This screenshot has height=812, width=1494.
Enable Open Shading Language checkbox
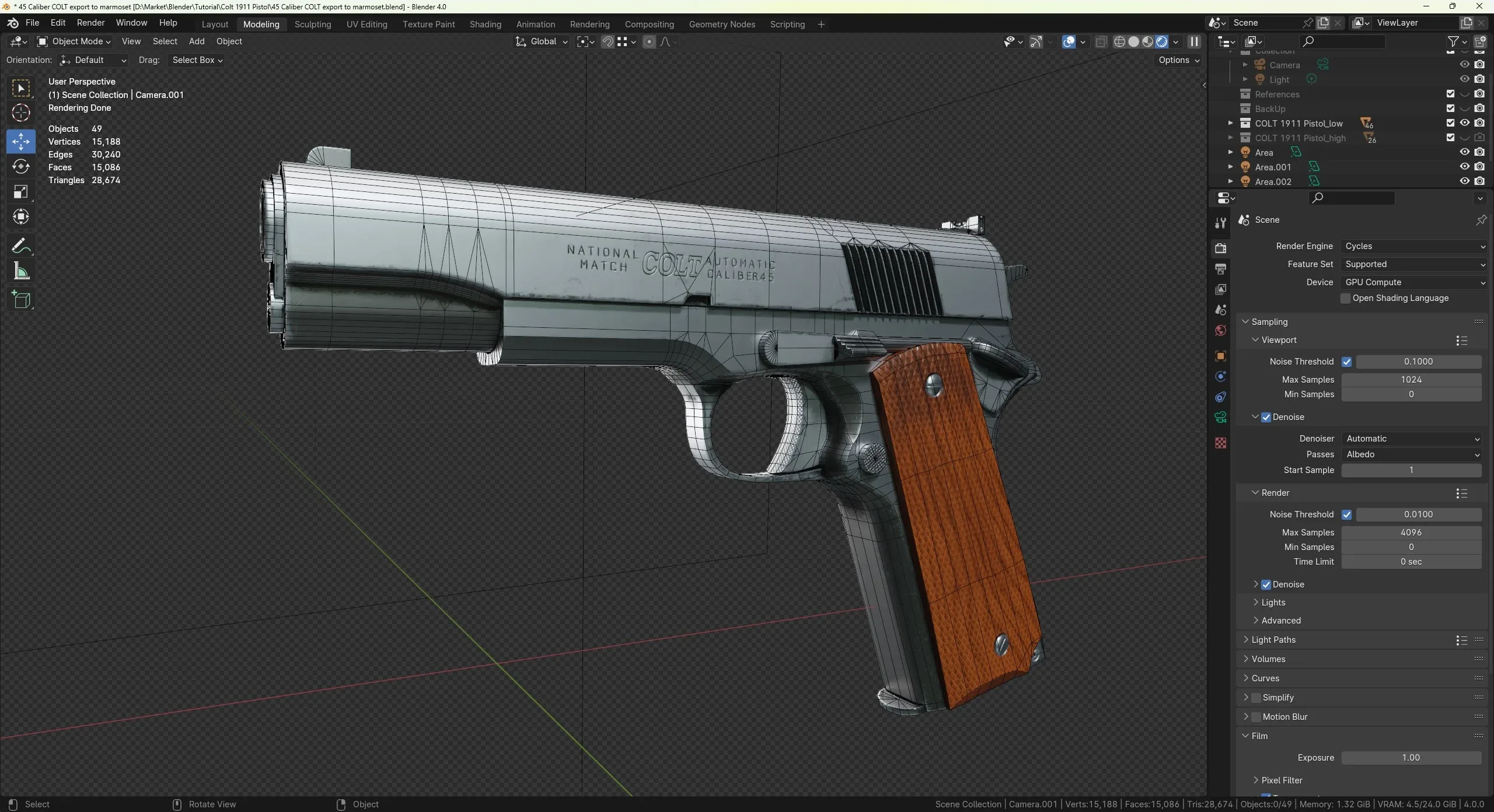coord(1346,298)
